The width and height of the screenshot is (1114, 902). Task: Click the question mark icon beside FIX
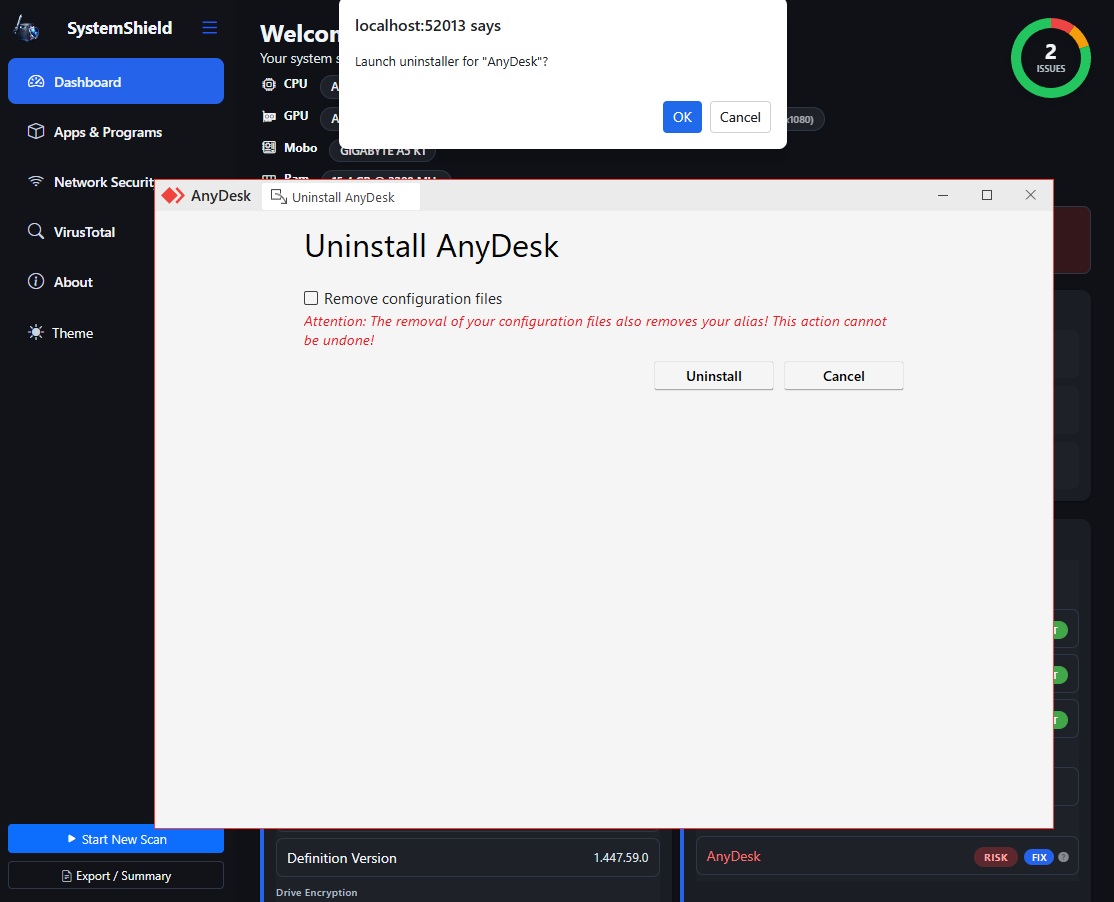click(1063, 857)
